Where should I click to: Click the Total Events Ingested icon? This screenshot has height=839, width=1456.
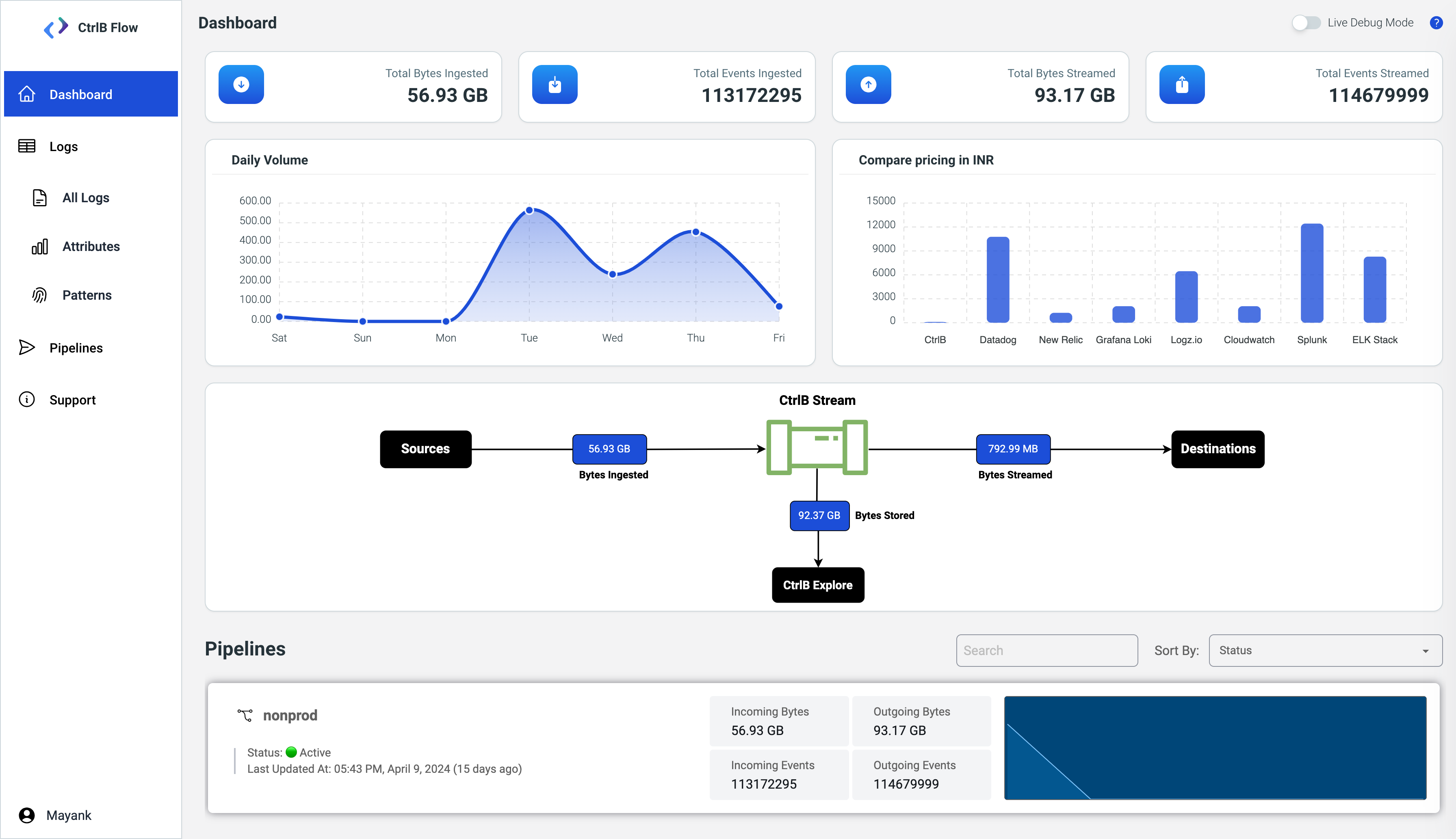pos(555,85)
